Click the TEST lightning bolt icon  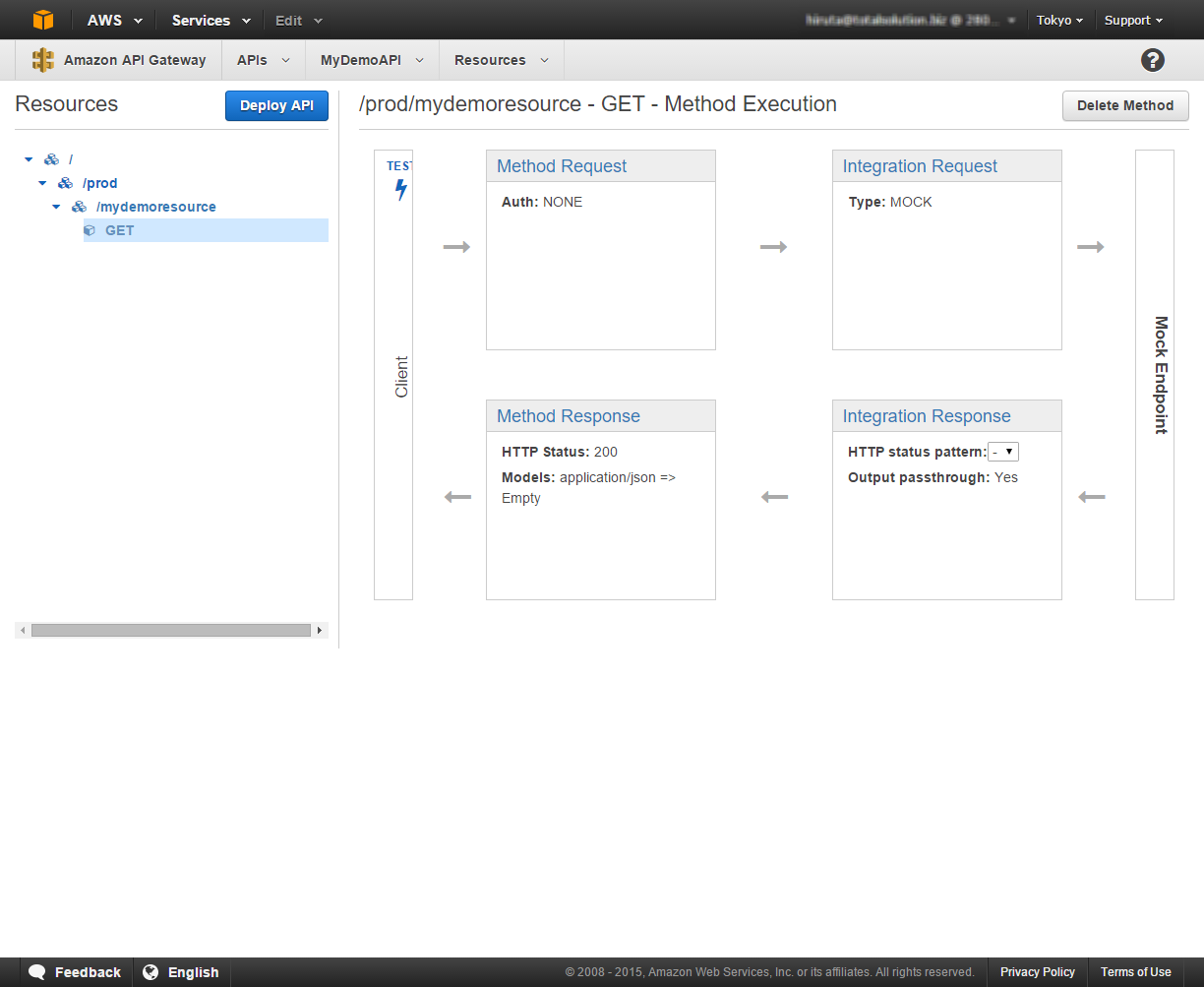pos(400,190)
